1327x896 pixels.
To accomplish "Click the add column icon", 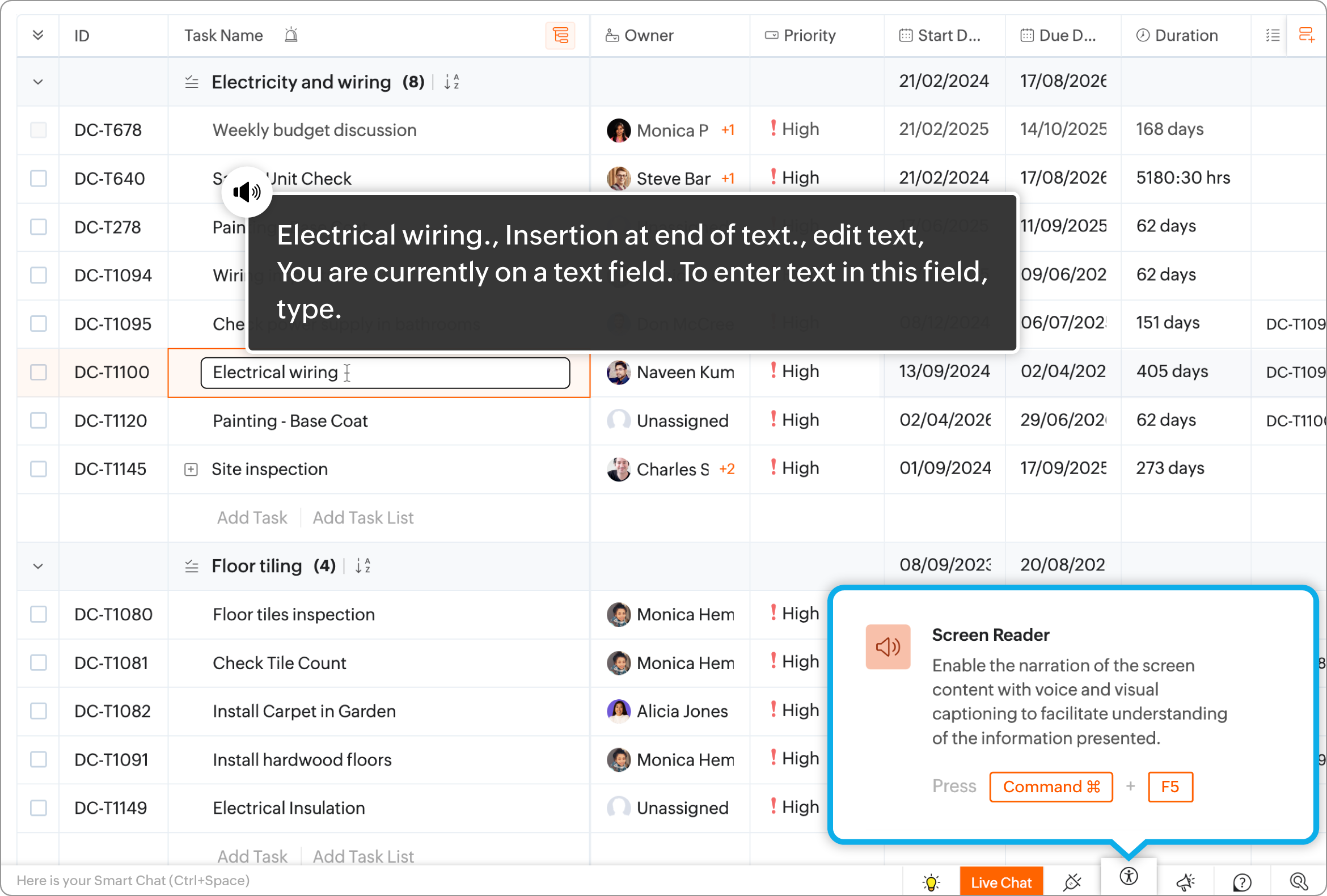I will (x=1306, y=35).
